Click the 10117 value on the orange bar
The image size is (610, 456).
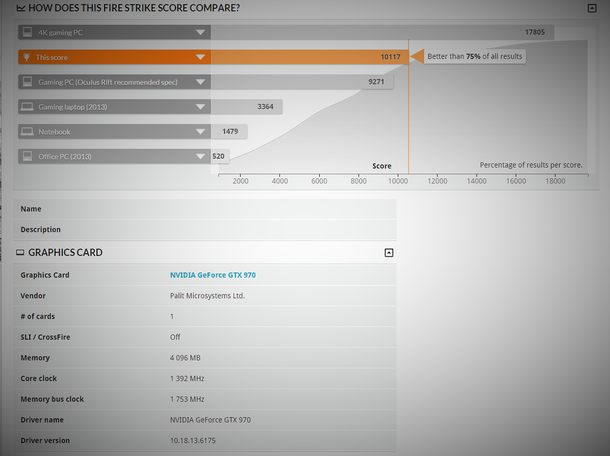390,57
